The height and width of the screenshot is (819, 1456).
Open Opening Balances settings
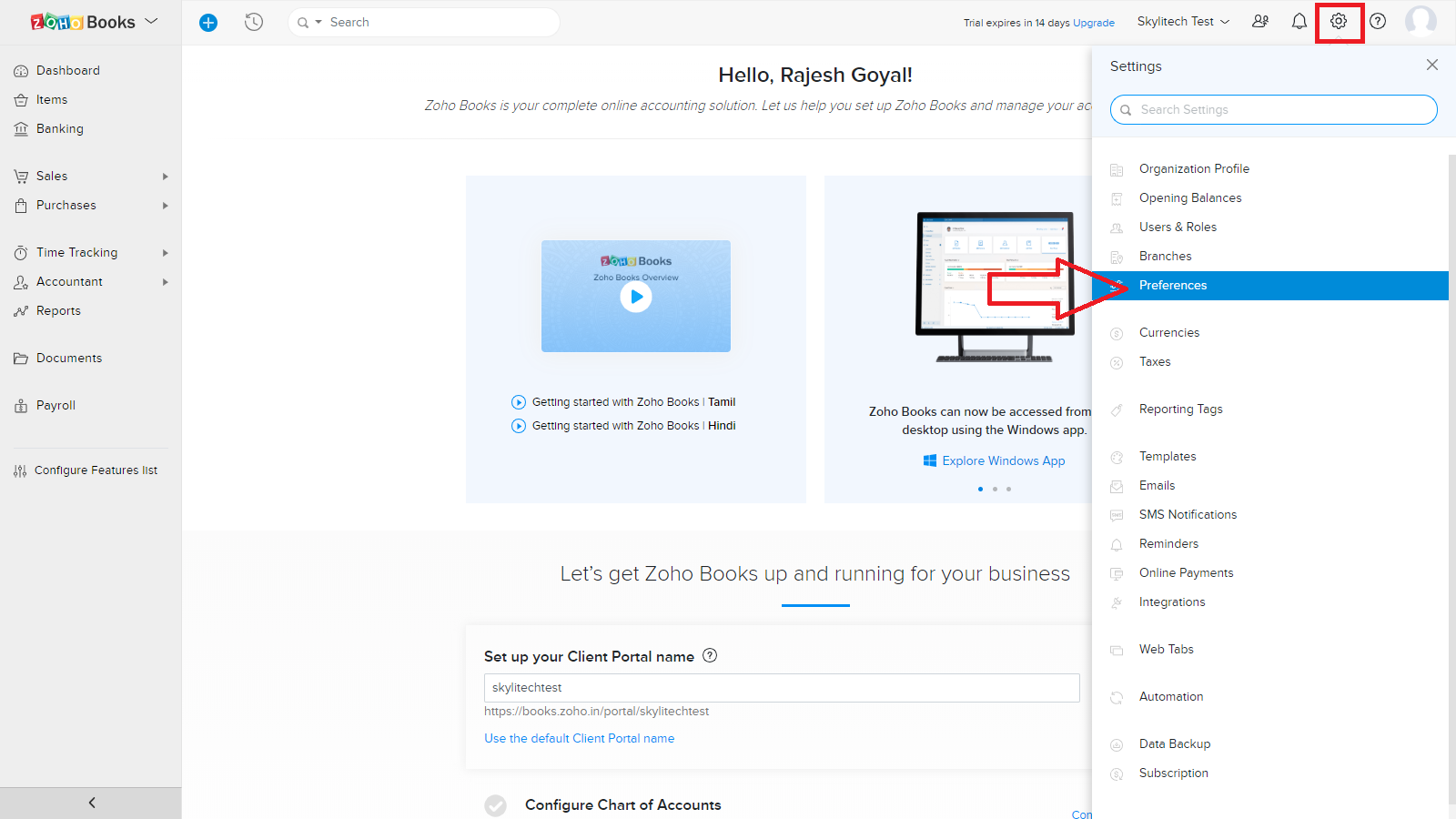pyautogui.click(x=1189, y=197)
